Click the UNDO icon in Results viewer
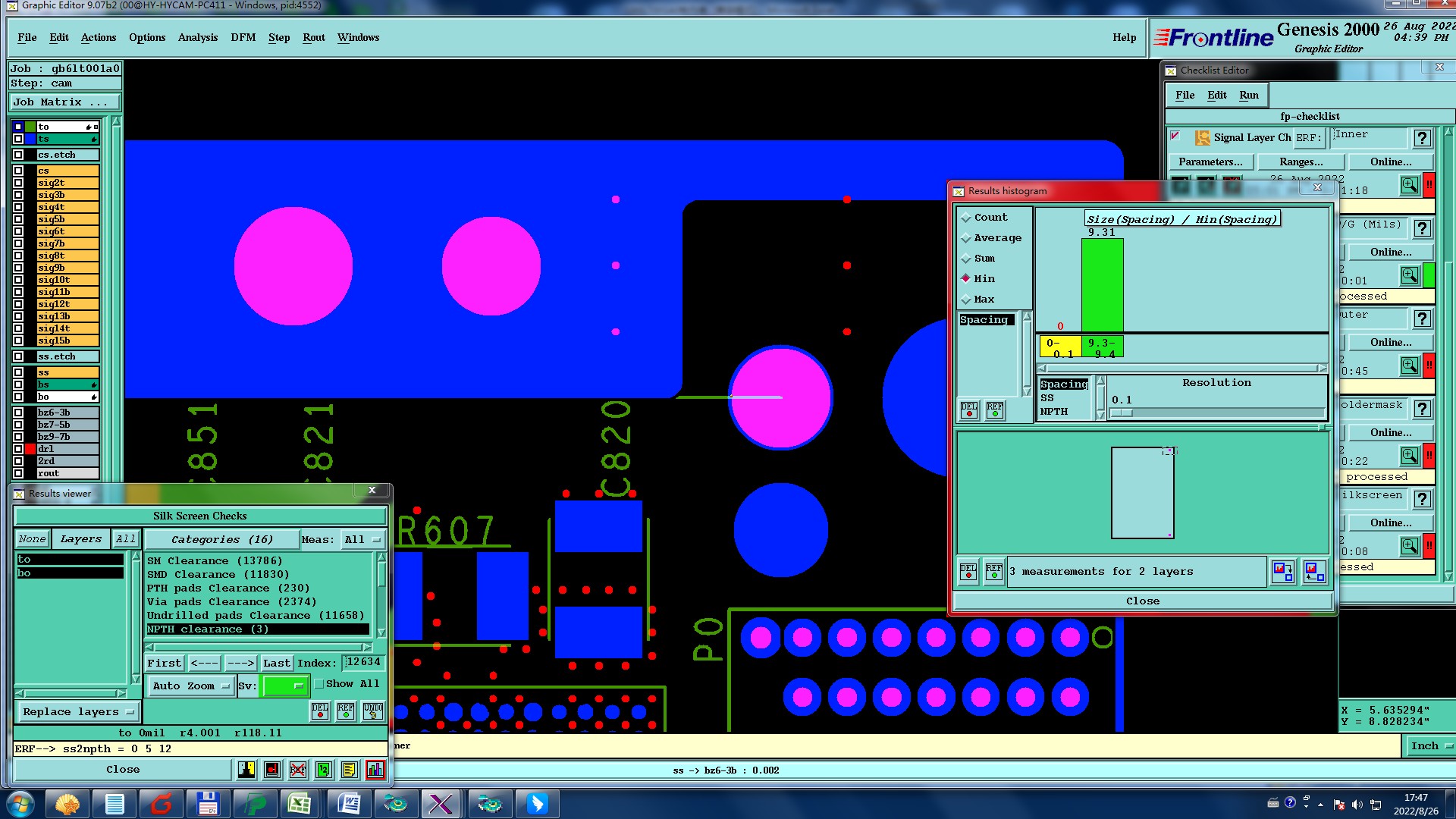 (x=372, y=711)
